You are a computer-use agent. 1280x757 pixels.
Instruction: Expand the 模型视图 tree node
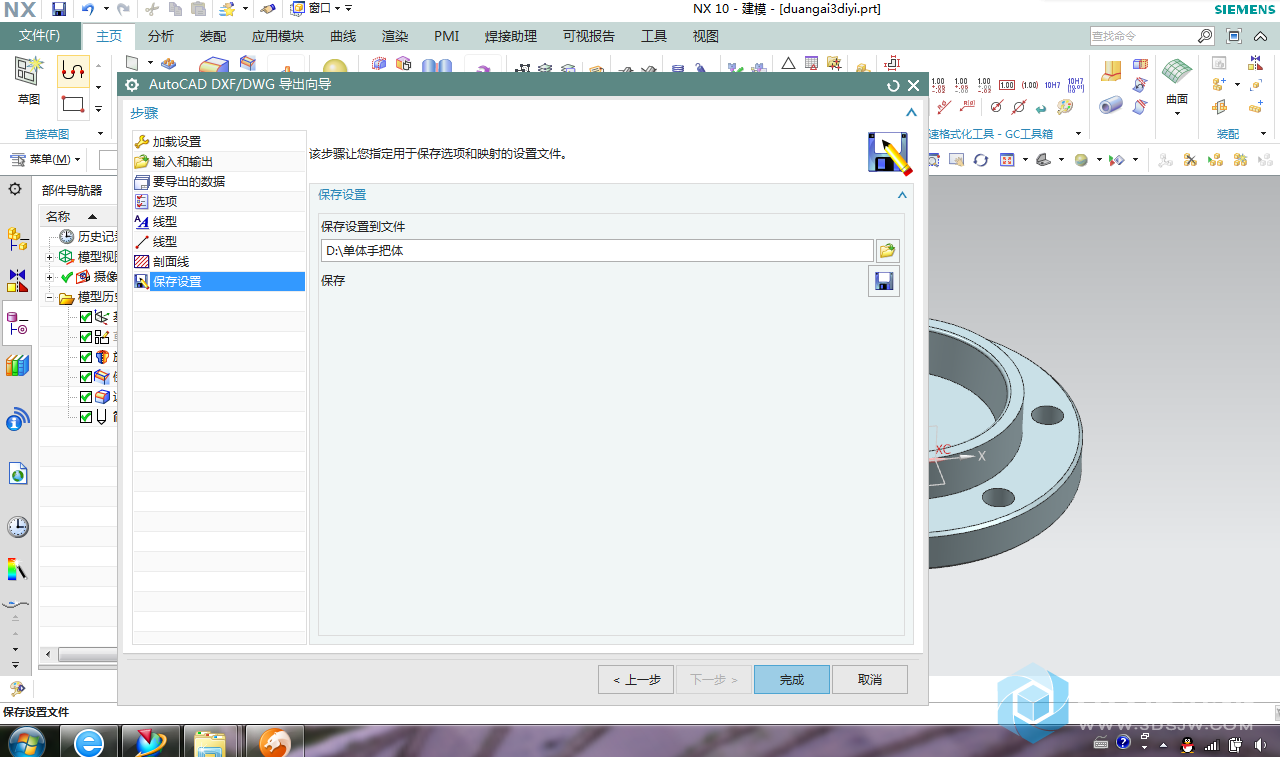pos(50,257)
